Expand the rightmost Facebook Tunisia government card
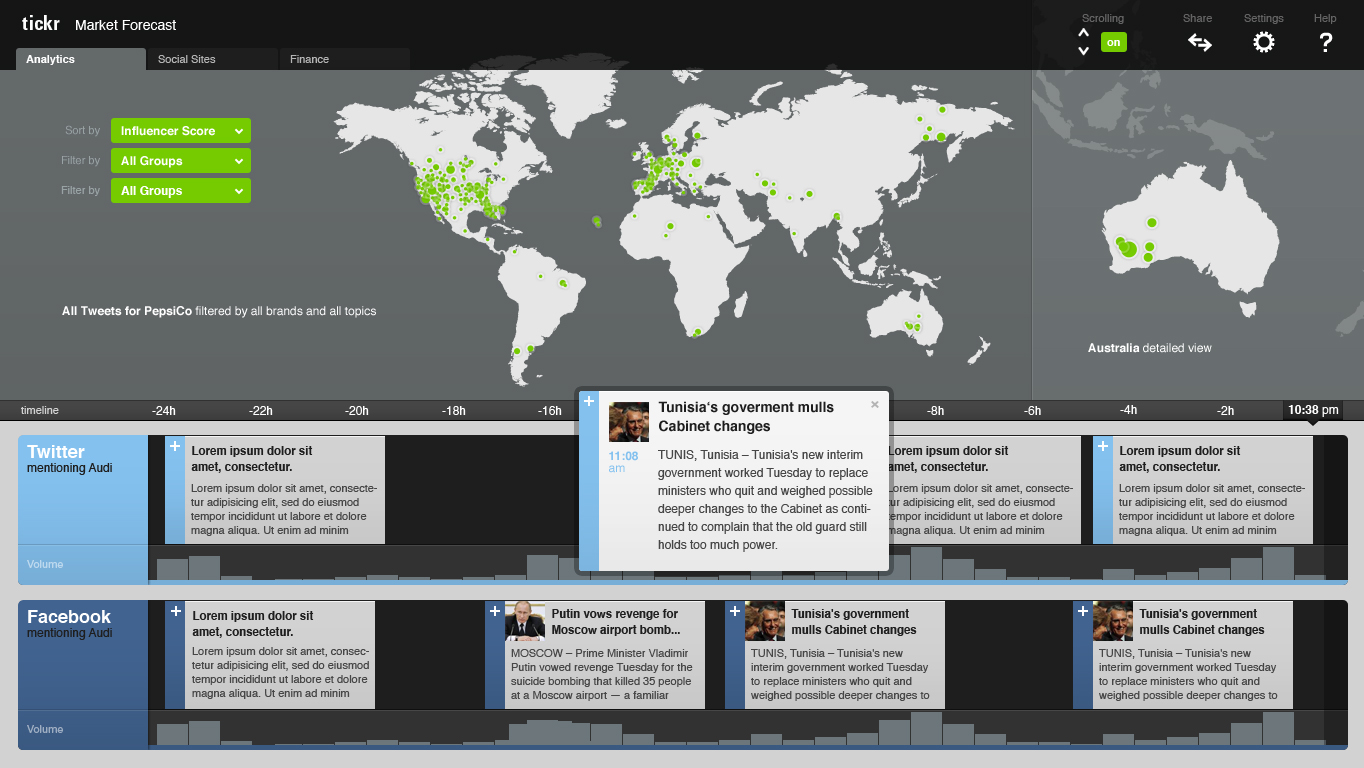This screenshot has height=768, width=1364. point(1083,611)
